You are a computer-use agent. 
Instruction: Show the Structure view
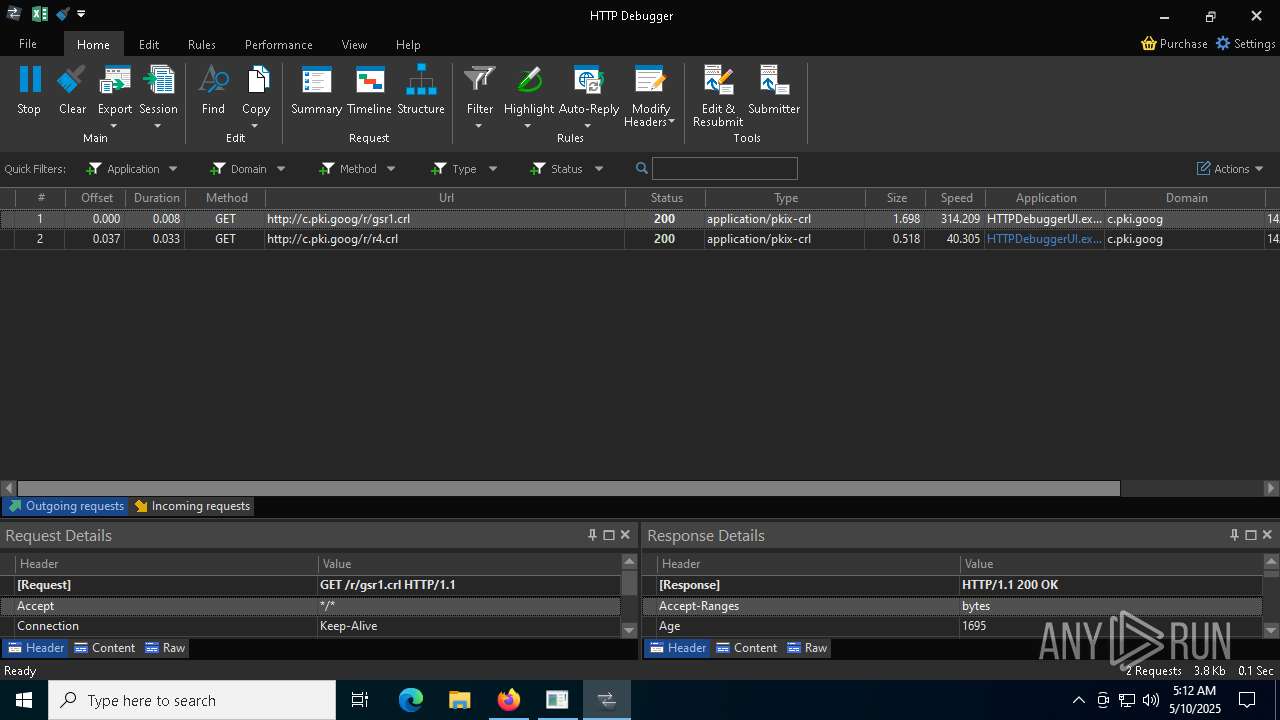pyautogui.click(x=421, y=90)
